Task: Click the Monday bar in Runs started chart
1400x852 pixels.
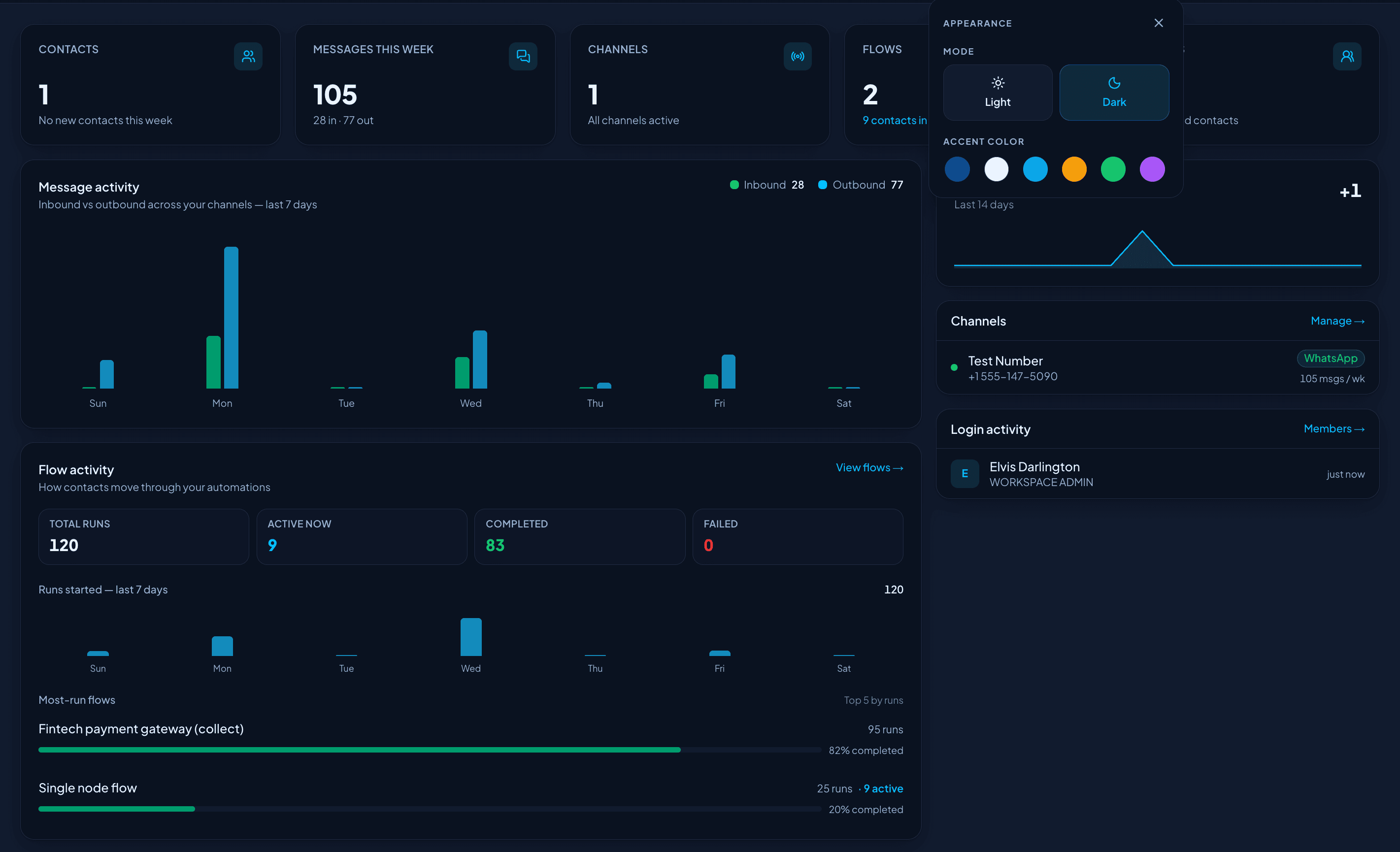Action: point(222,646)
